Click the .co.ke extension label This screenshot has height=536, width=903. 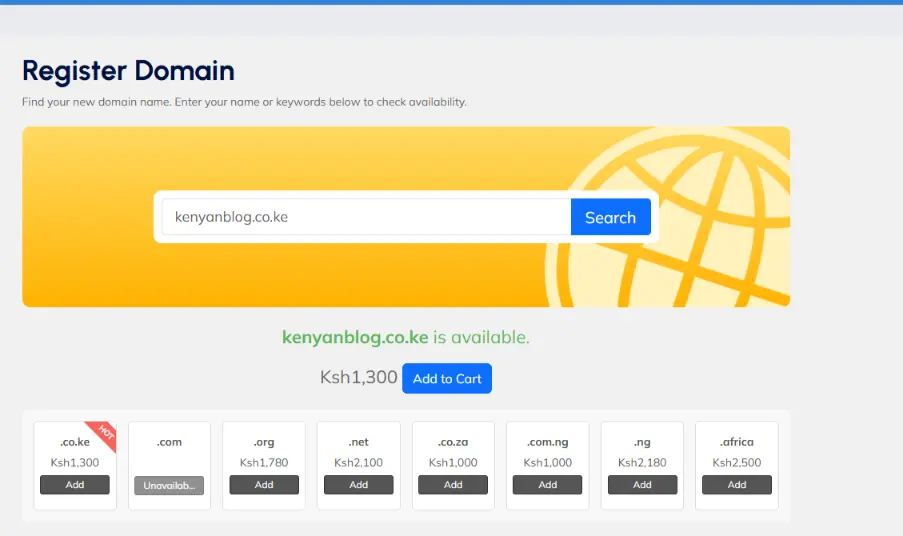coord(75,442)
